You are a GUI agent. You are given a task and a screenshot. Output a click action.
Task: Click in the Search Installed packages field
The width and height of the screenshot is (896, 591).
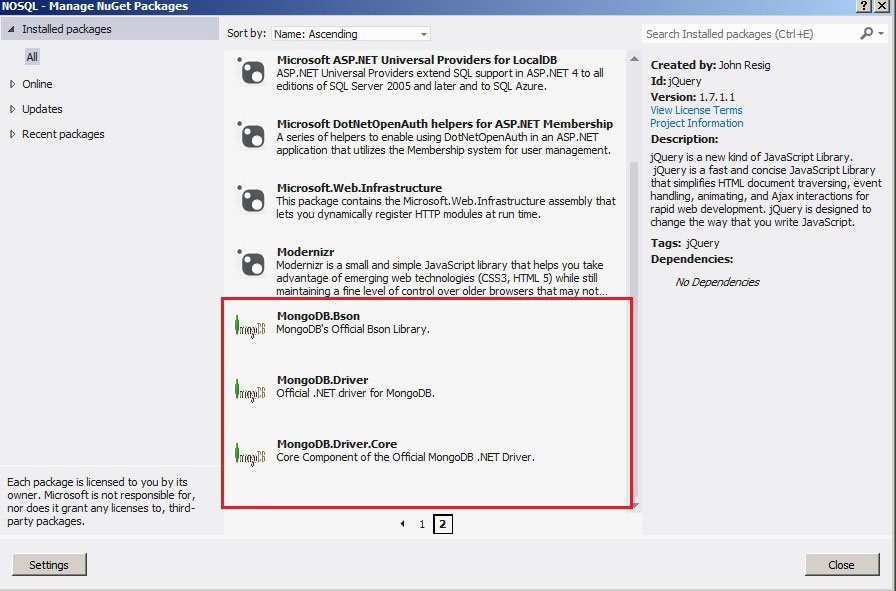pos(750,34)
